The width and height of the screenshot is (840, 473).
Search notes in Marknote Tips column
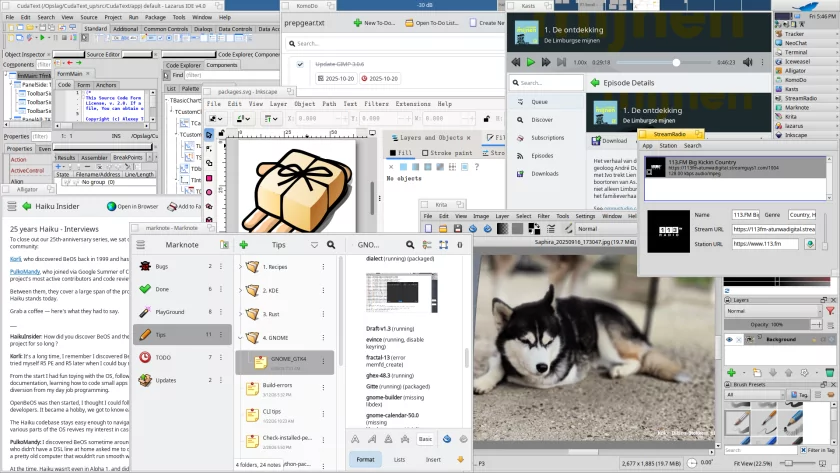(x=331, y=245)
